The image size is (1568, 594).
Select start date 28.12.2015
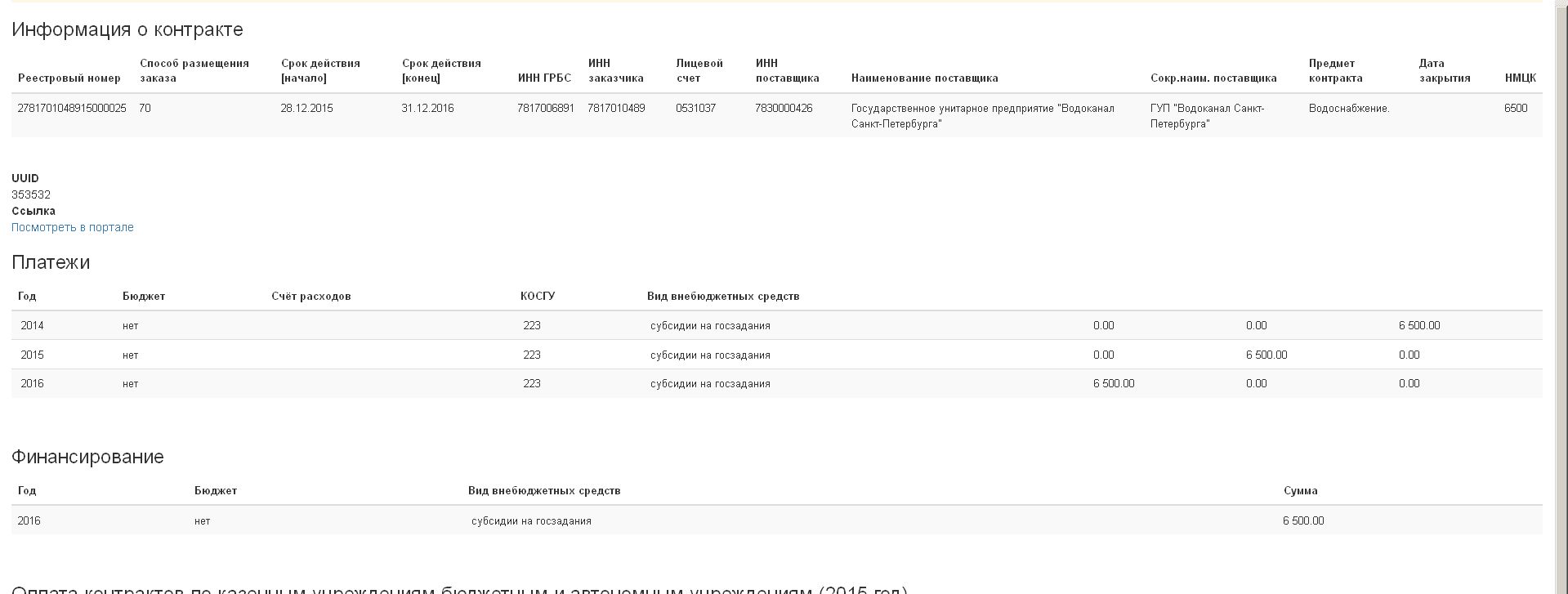[306, 108]
